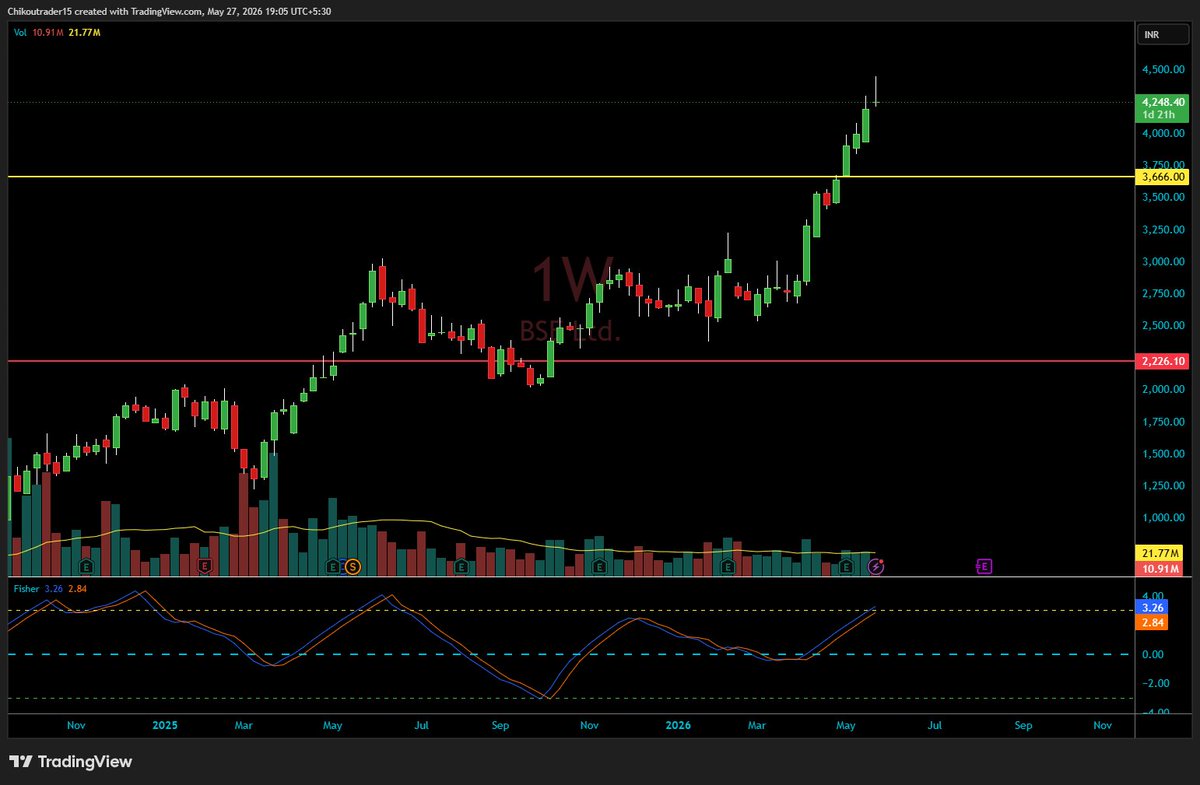
Task: Click earnings E marker beside the split marker
Action: pyautogui.click(x=333, y=567)
